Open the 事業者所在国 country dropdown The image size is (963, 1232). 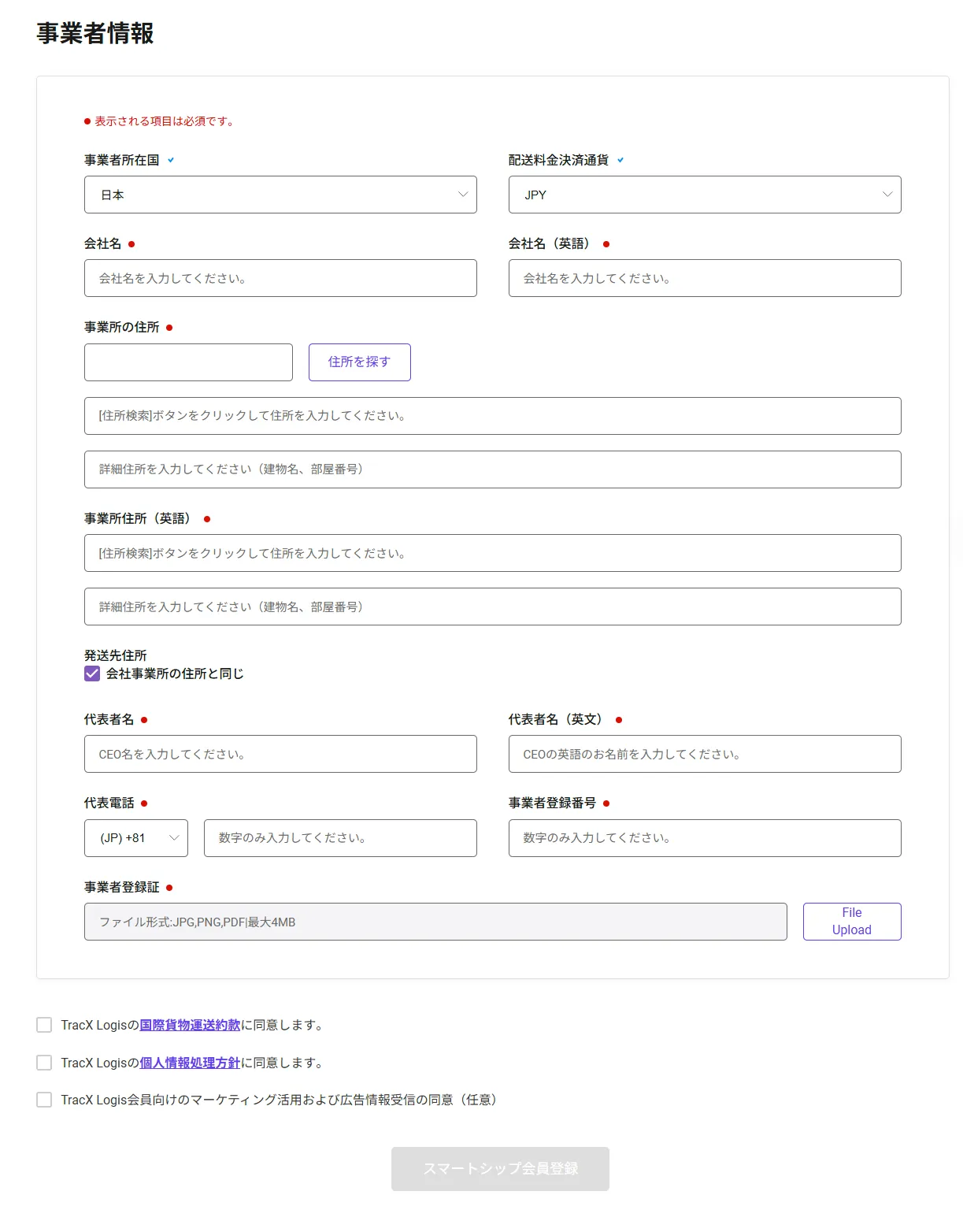280,195
